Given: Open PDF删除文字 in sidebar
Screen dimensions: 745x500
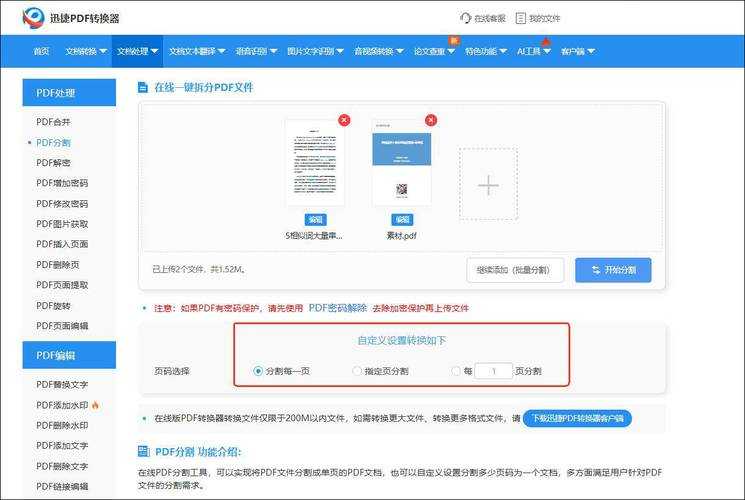Looking at the screenshot, I should [x=62, y=466].
